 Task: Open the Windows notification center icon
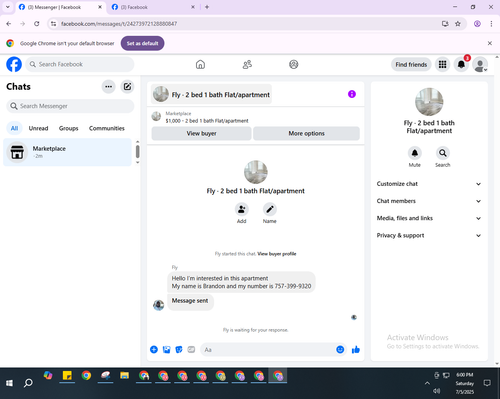click(487, 383)
